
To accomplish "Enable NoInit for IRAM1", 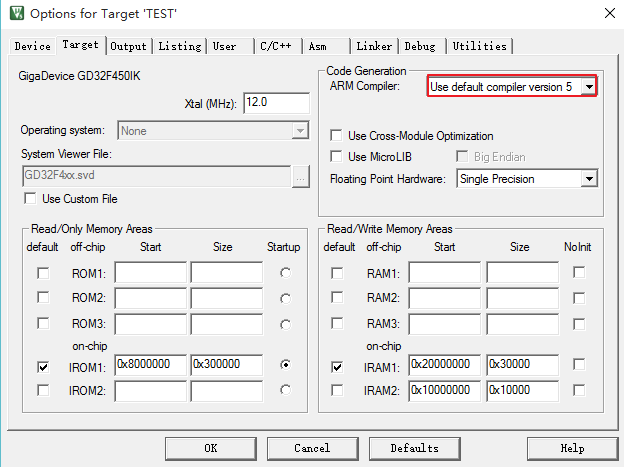I will (579, 364).
